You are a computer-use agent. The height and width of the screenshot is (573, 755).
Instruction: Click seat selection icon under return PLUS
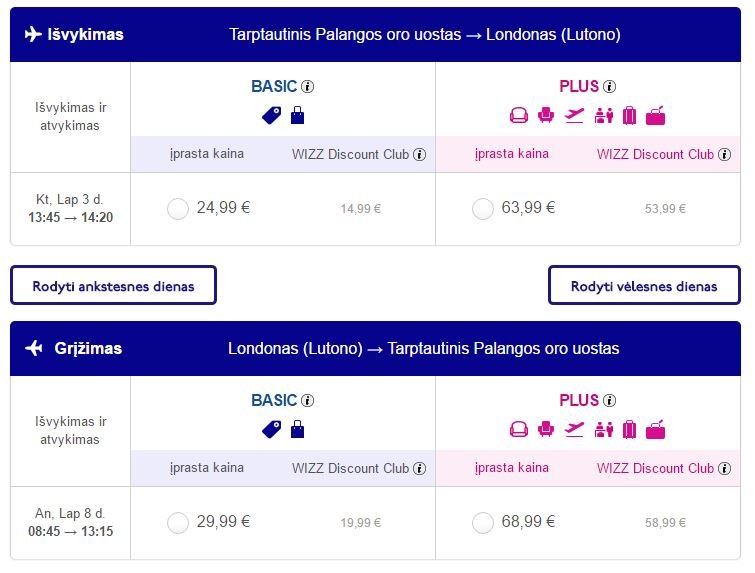[x=546, y=429]
